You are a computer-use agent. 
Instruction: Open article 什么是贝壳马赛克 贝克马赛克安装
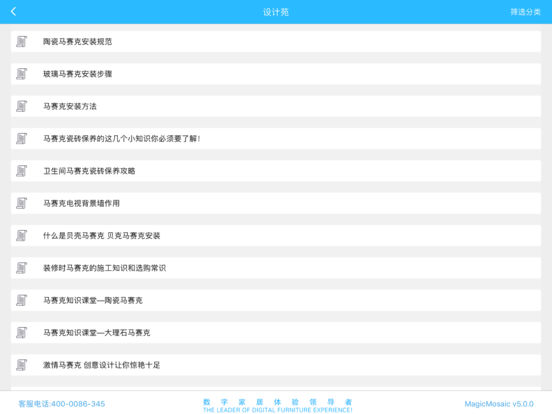276,236
